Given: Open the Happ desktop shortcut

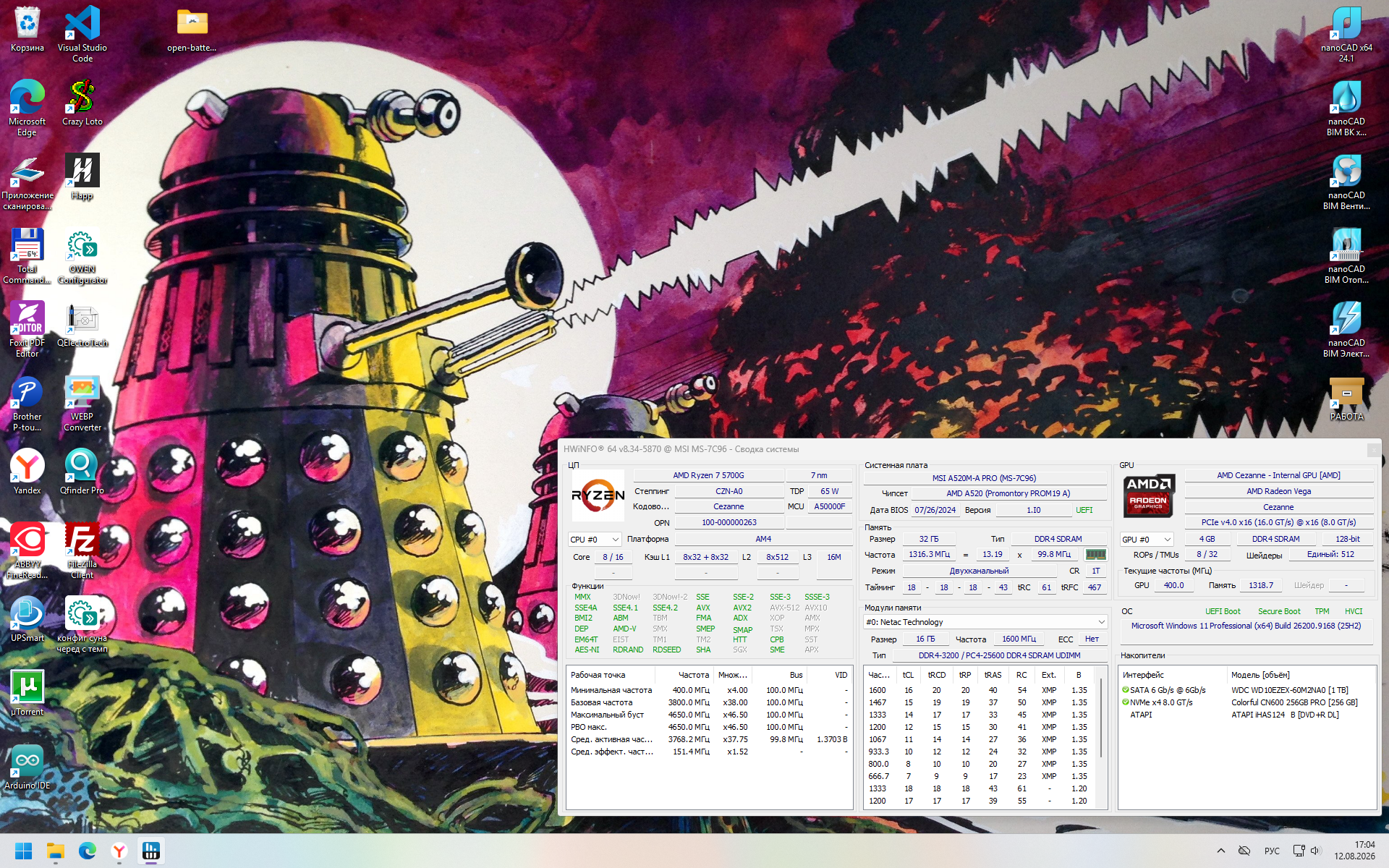Looking at the screenshot, I should point(82,176).
